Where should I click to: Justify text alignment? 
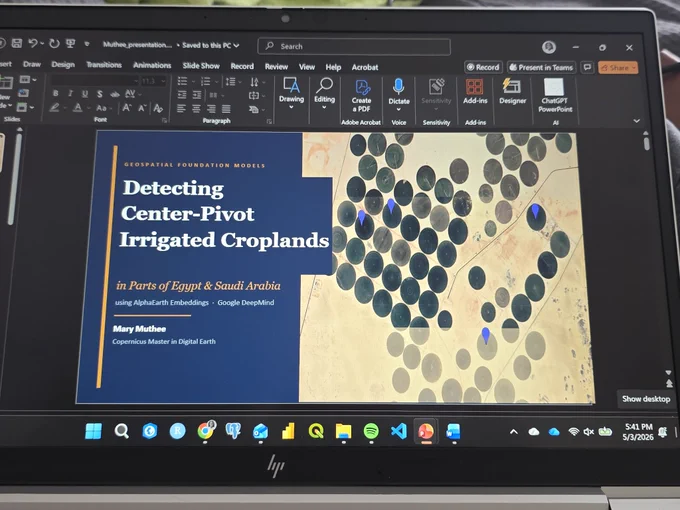click(226, 109)
